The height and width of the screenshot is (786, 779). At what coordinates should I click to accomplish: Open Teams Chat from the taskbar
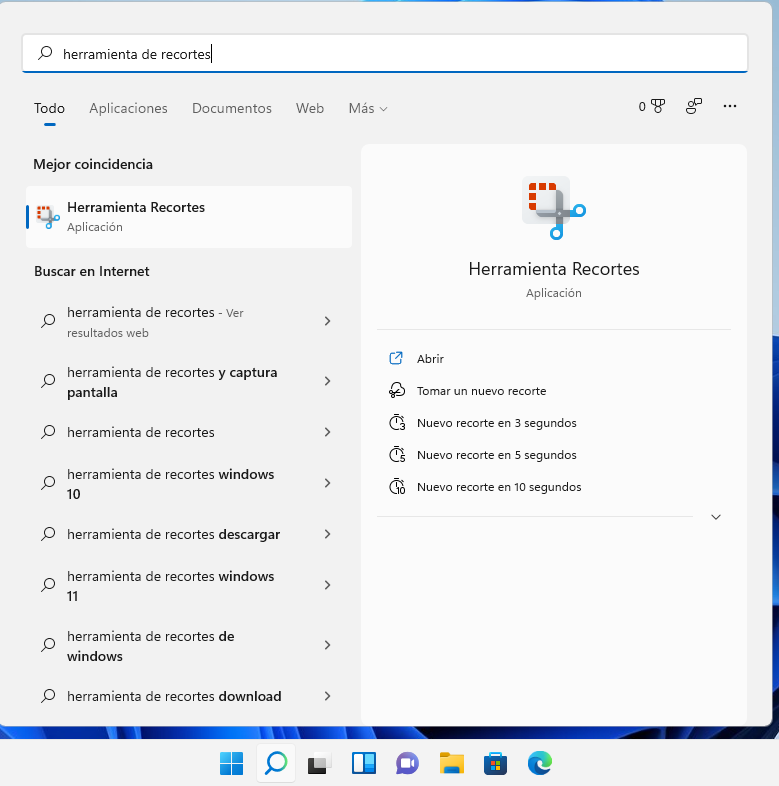click(407, 763)
